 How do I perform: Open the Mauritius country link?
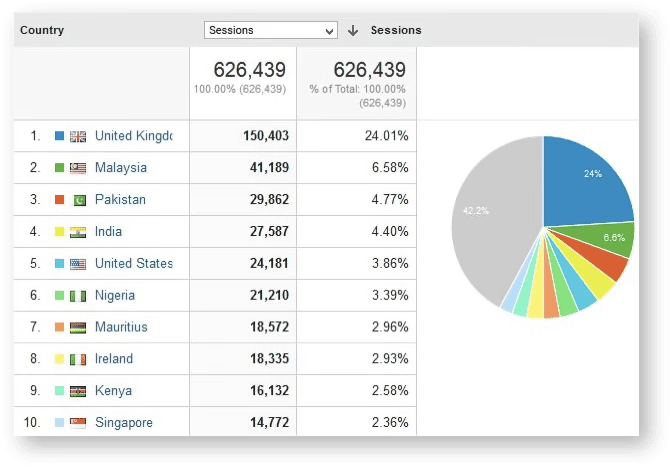(121, 327)
